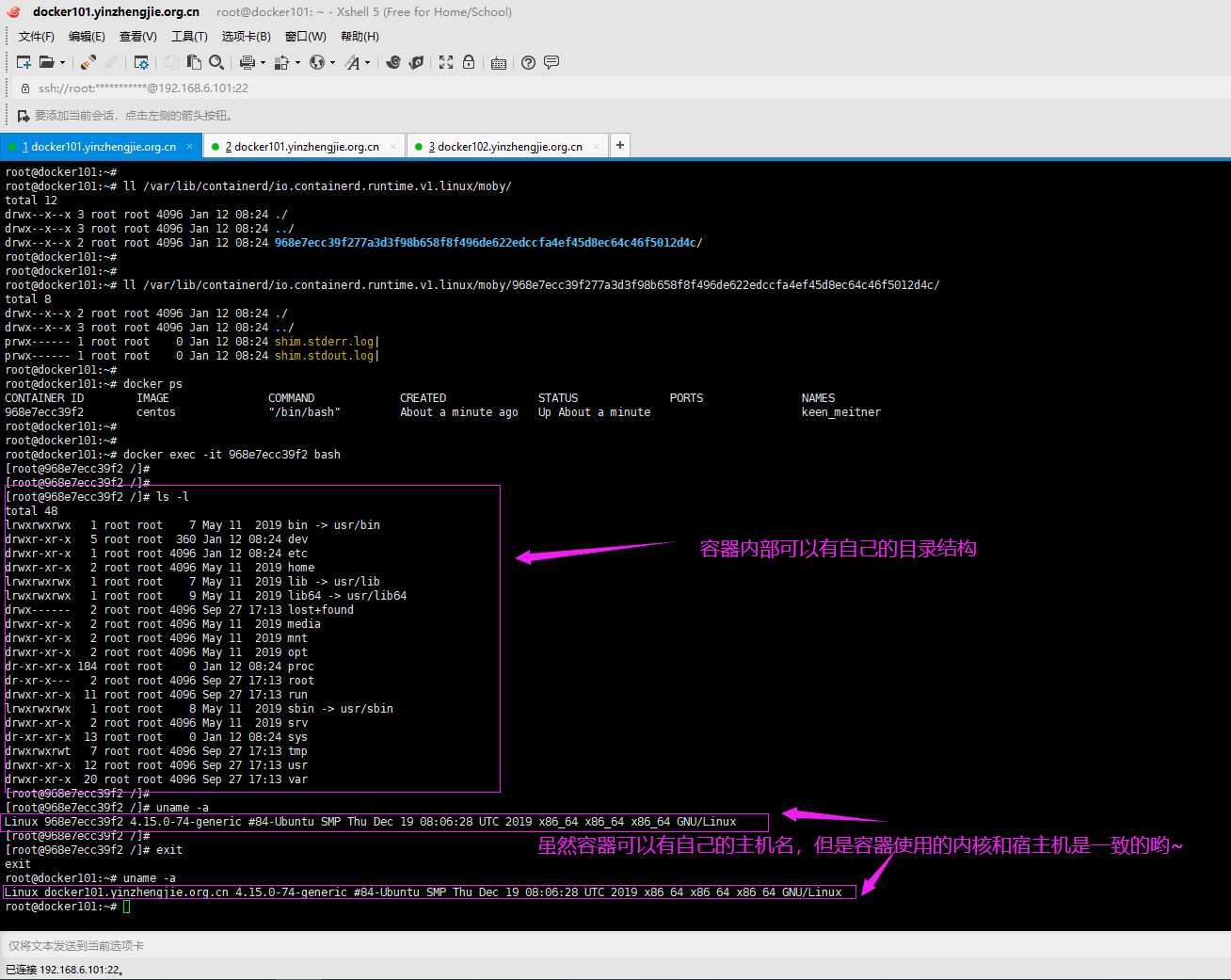Close tab 3 docker102.yinzhengjie.org.cn
The height and width of the screenshot is (980, 1231).
[596, 147]
